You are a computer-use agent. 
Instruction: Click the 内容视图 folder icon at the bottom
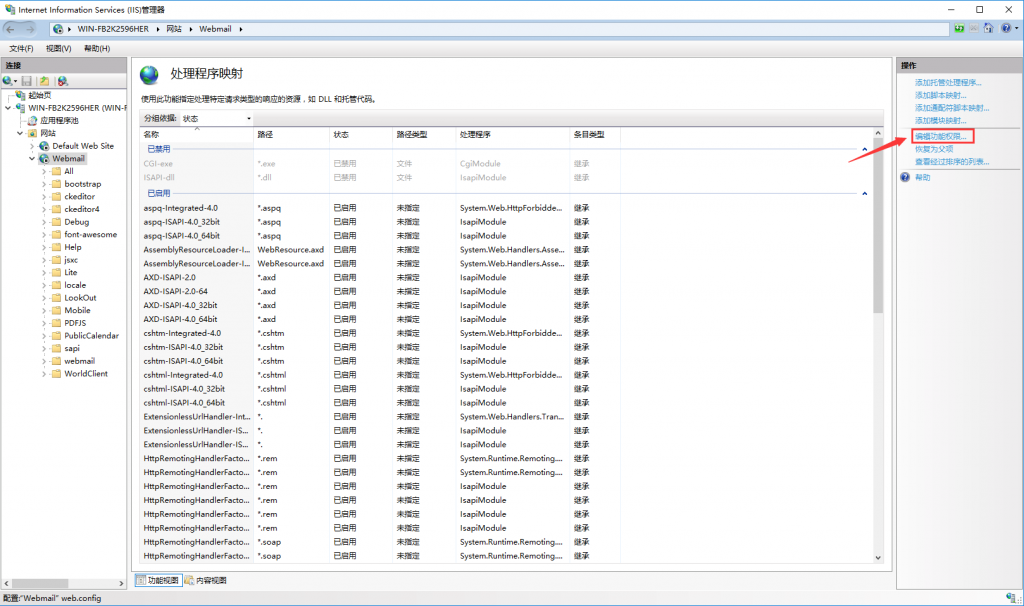189,580
